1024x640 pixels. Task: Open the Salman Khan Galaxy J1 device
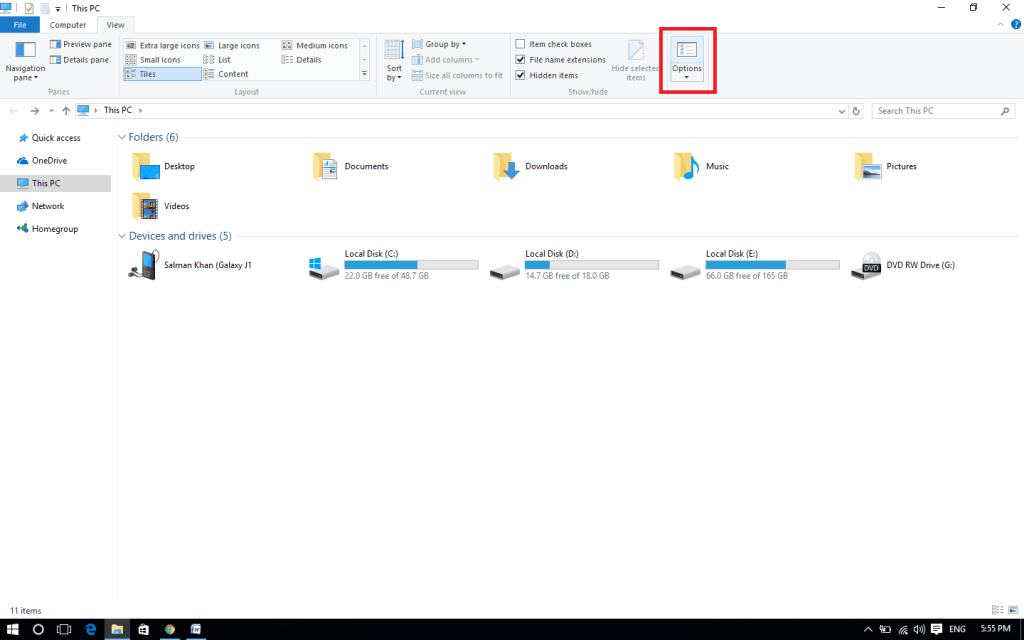(144, 265)
